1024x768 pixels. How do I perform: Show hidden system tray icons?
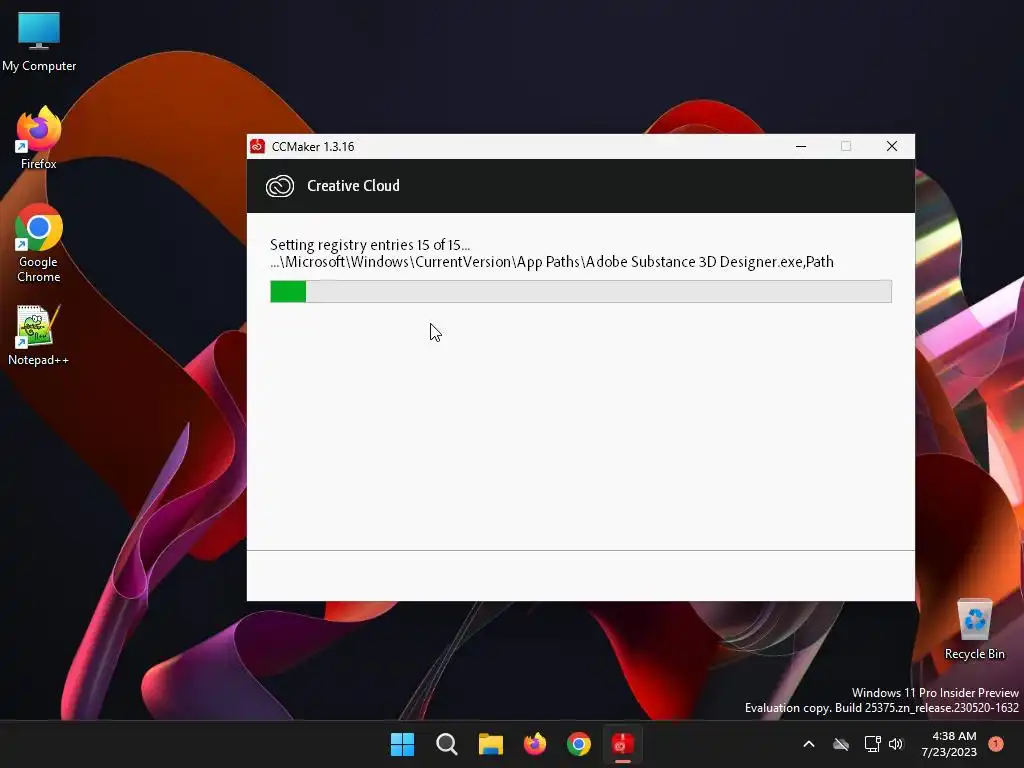[808, 744]
